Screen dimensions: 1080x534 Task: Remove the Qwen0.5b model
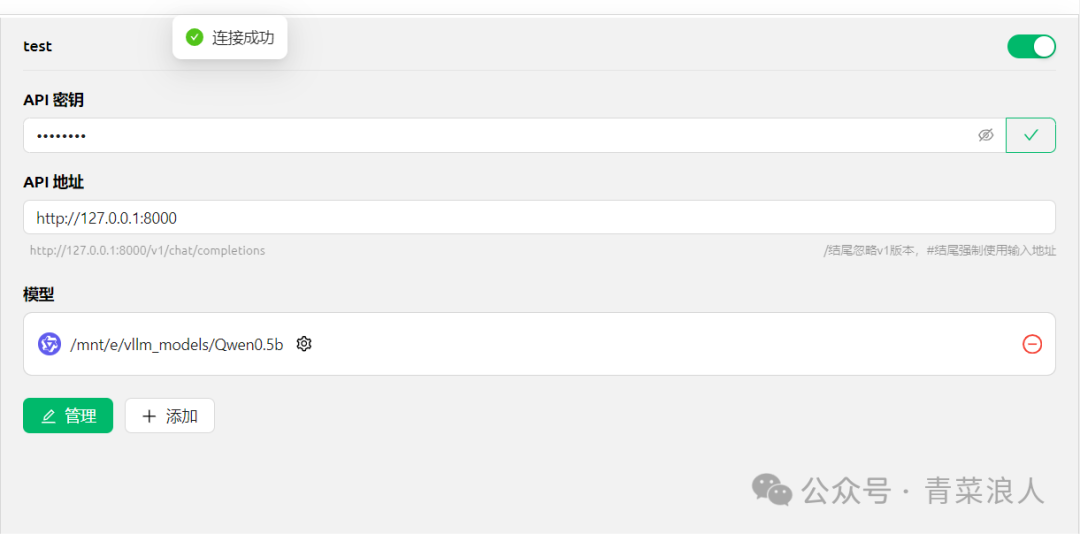pos(1032,344)
